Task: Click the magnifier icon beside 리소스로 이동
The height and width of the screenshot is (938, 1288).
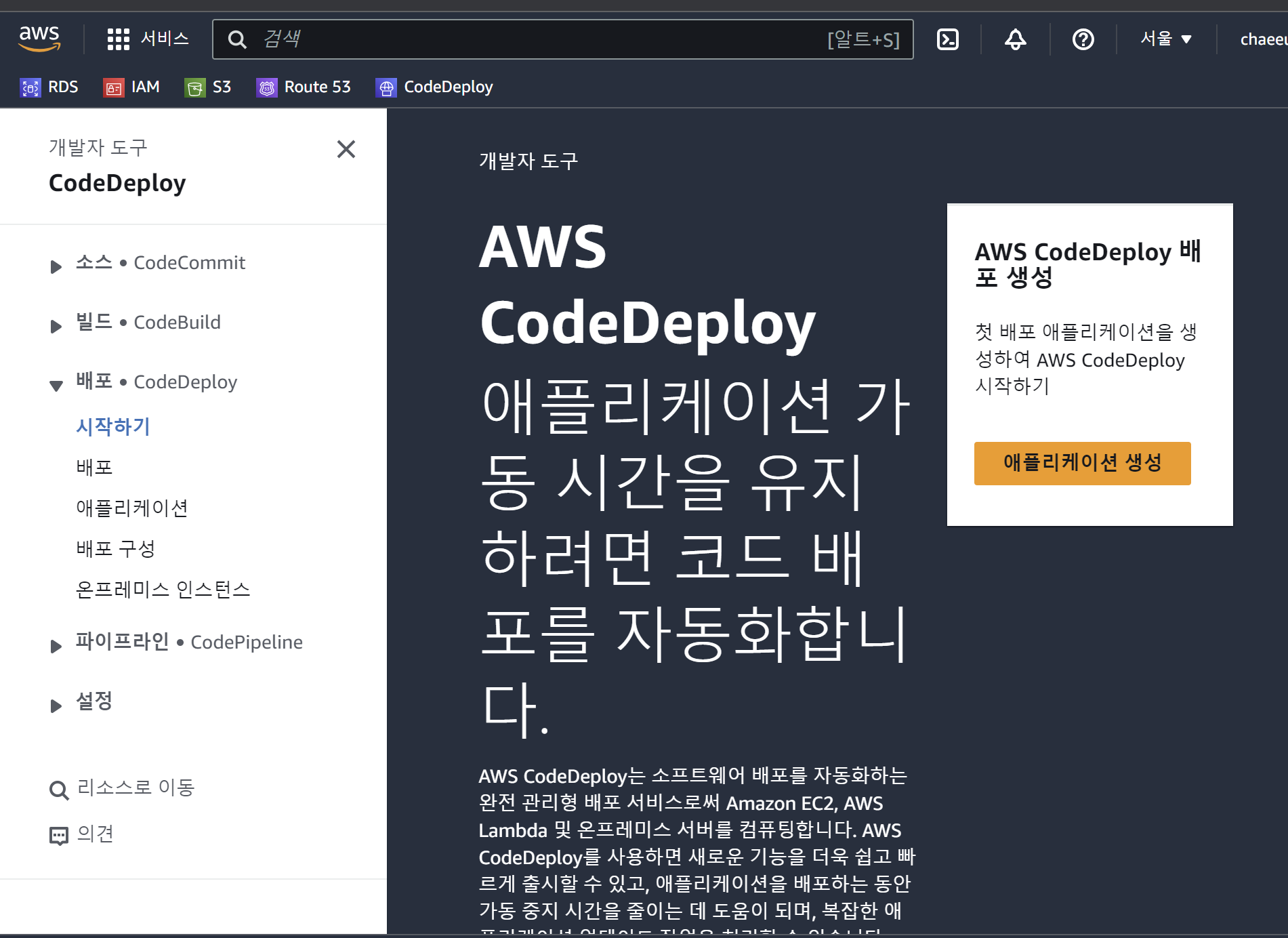Action: click(59, 790)
